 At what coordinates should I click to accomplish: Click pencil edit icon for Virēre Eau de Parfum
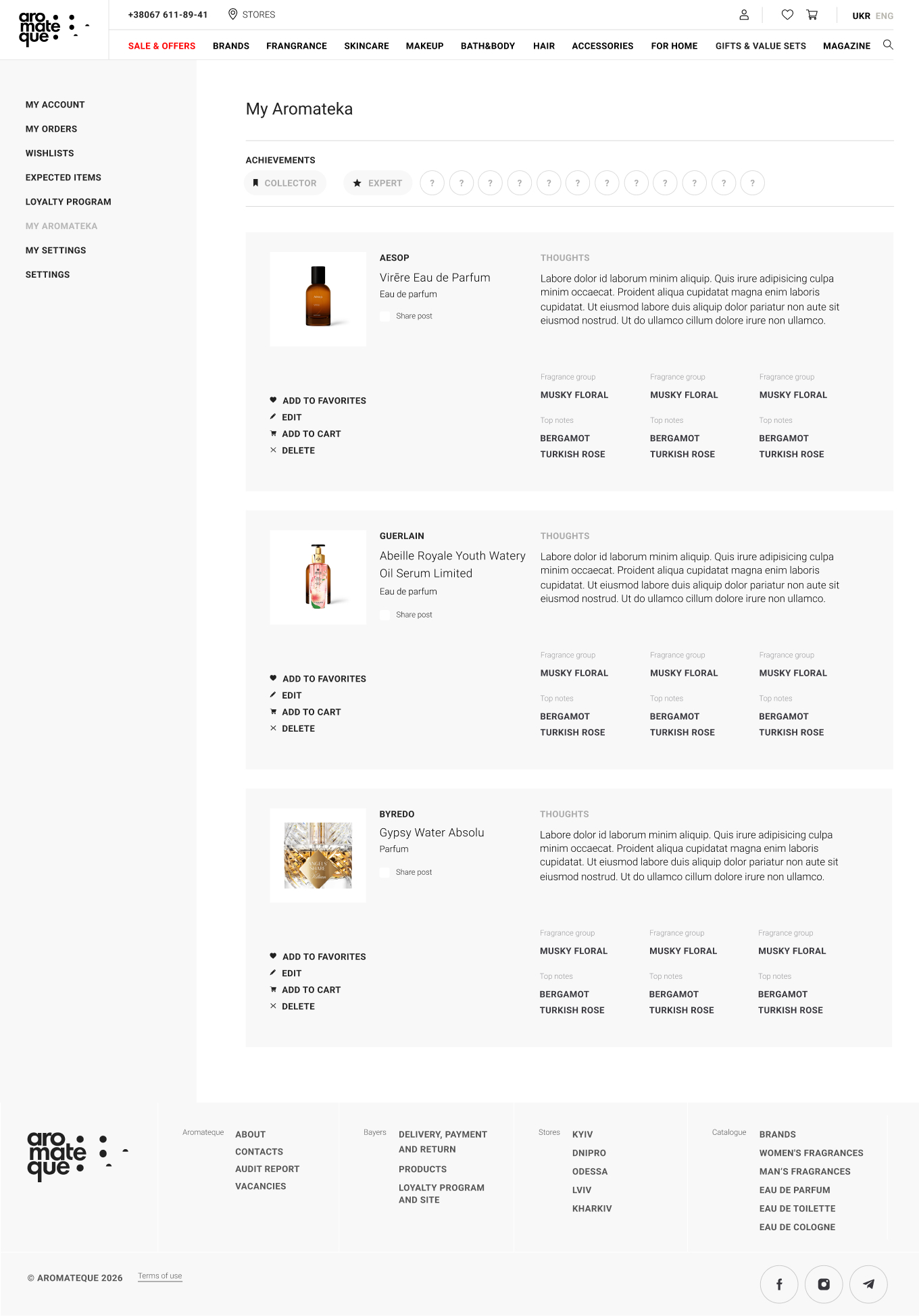273,417
